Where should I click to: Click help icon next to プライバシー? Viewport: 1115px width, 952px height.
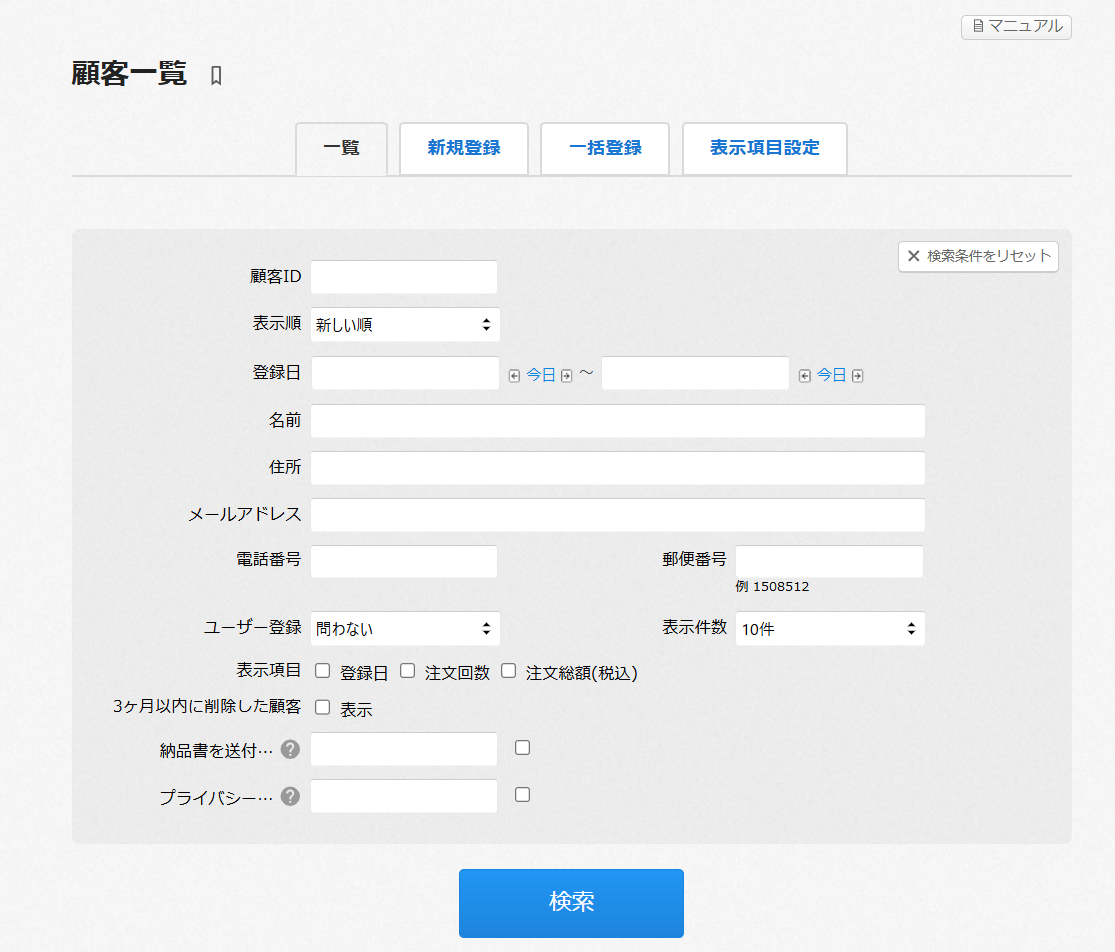pos(290,797)
